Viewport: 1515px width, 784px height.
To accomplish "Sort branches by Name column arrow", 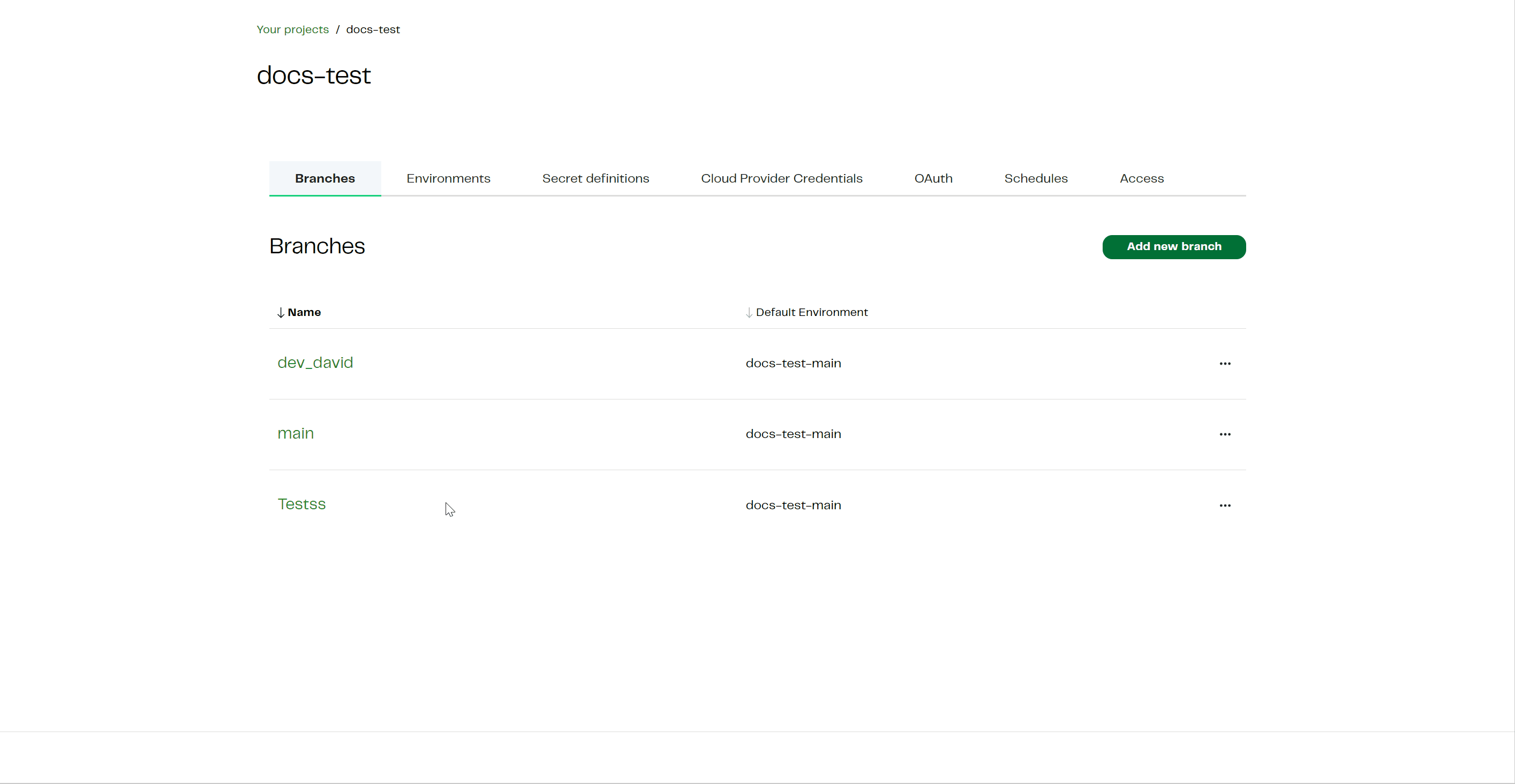I will (x=281, y=312).
